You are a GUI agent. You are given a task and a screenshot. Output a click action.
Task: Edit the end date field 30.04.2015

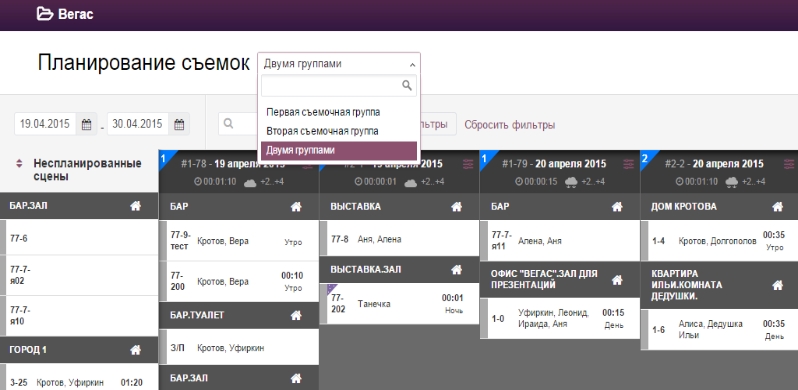(x=138, y=124)
